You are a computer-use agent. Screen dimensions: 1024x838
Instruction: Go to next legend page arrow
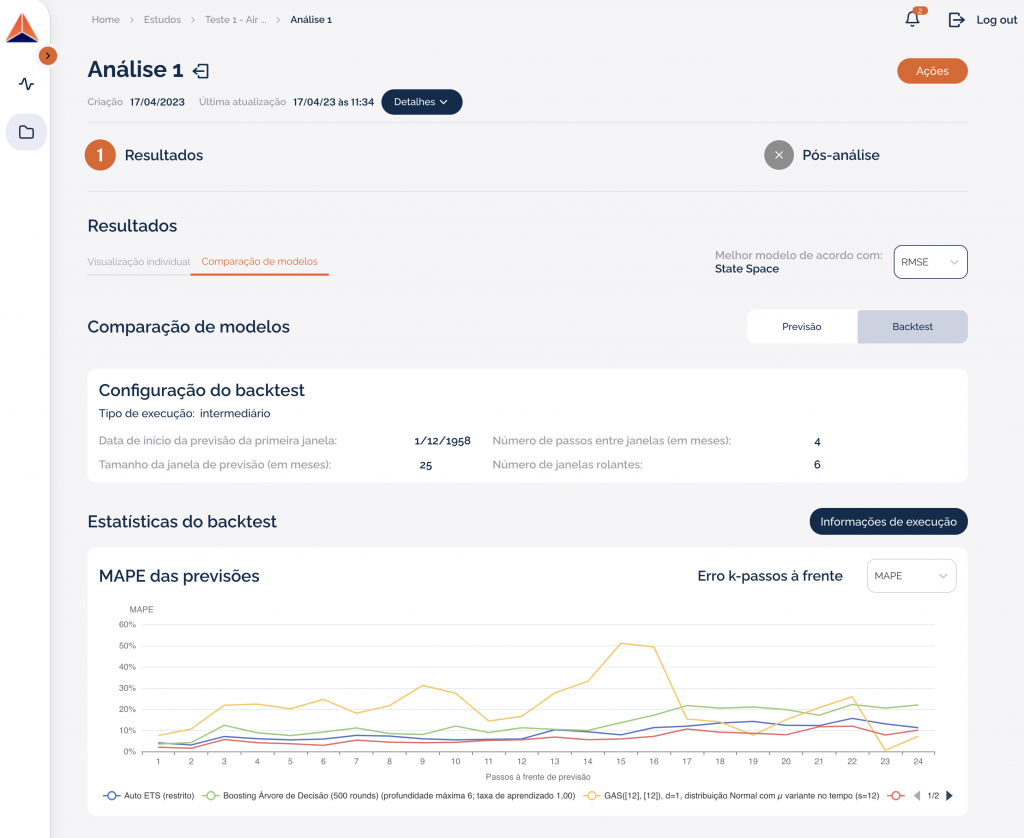coord(950,796)
